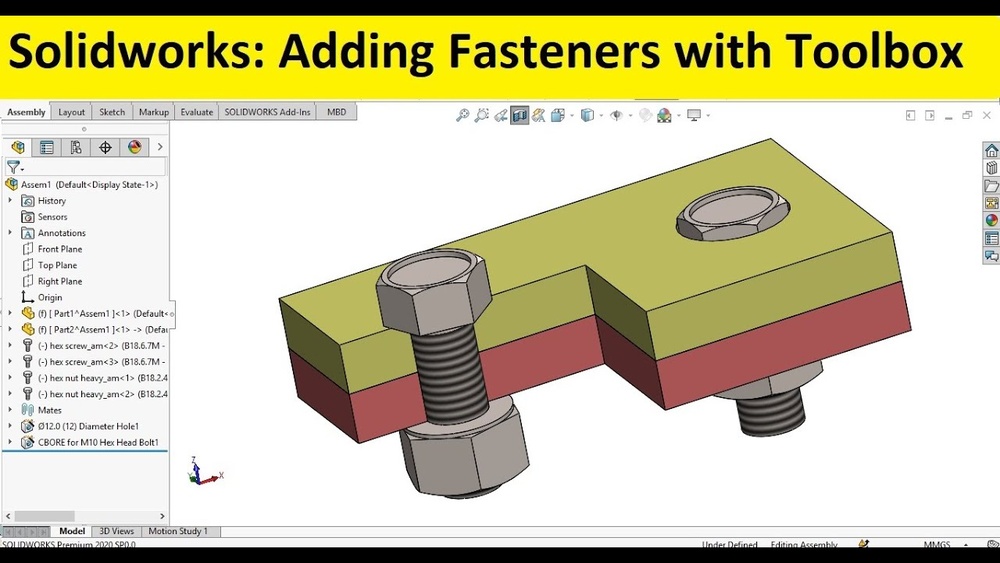Image resolution: width=1000 pixels, height=563 pixels.
Task: Open the Appearances task pane icon
Action: tap(991, 221)
